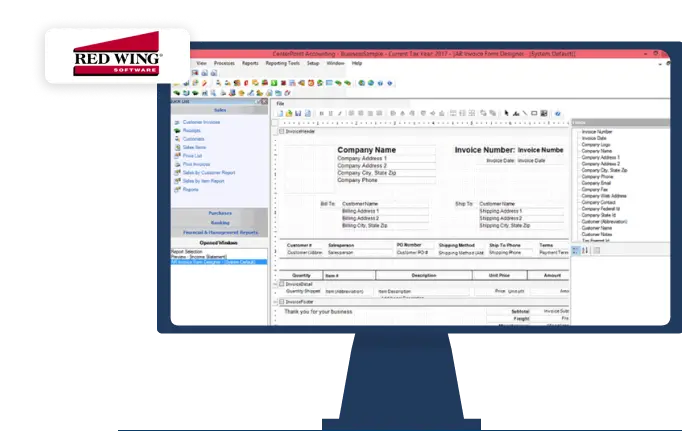Open the Setup menu
This screenshot has height=431, width=682.
point(313,63)
